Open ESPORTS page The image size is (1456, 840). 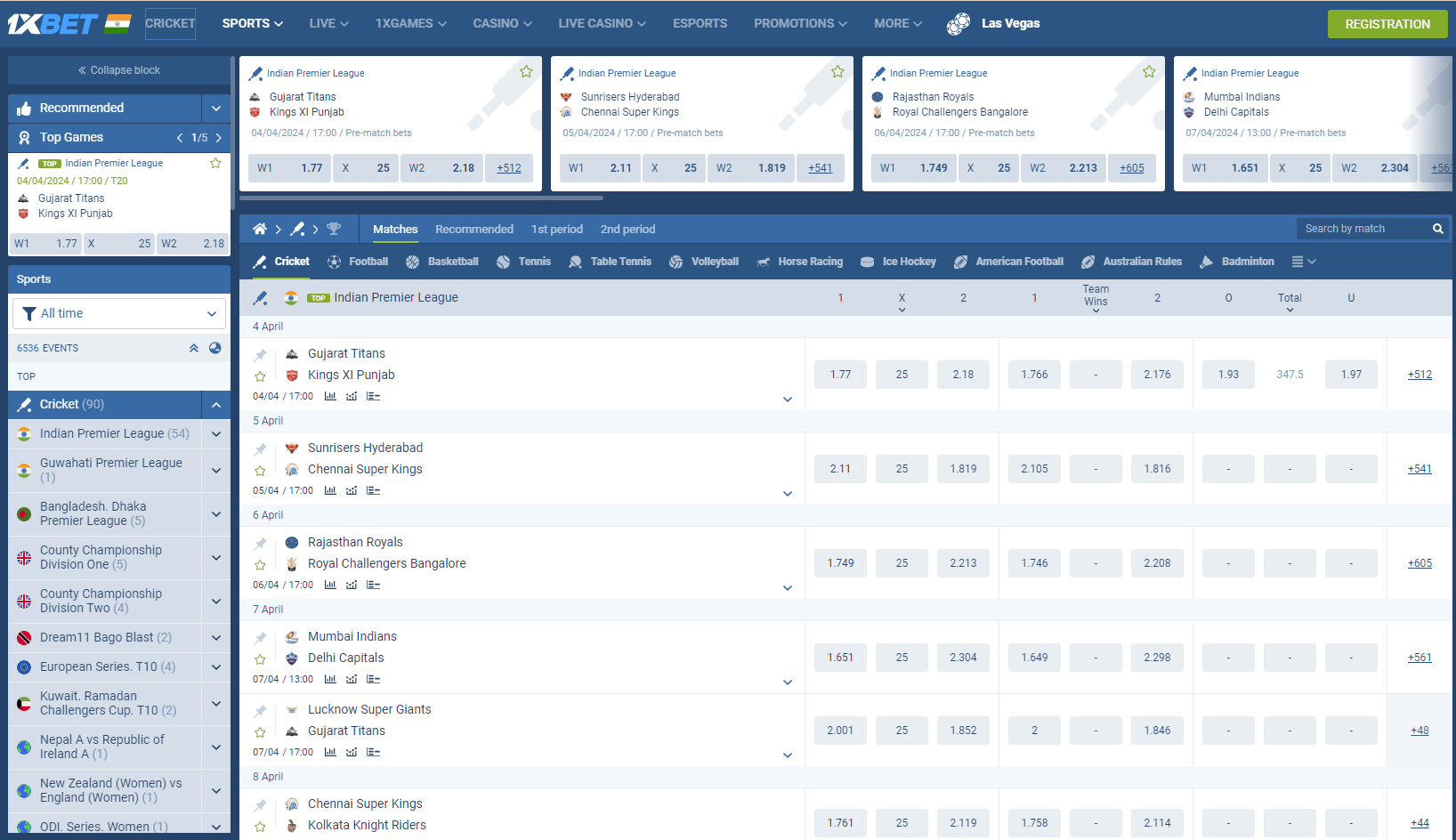point(700,24)
